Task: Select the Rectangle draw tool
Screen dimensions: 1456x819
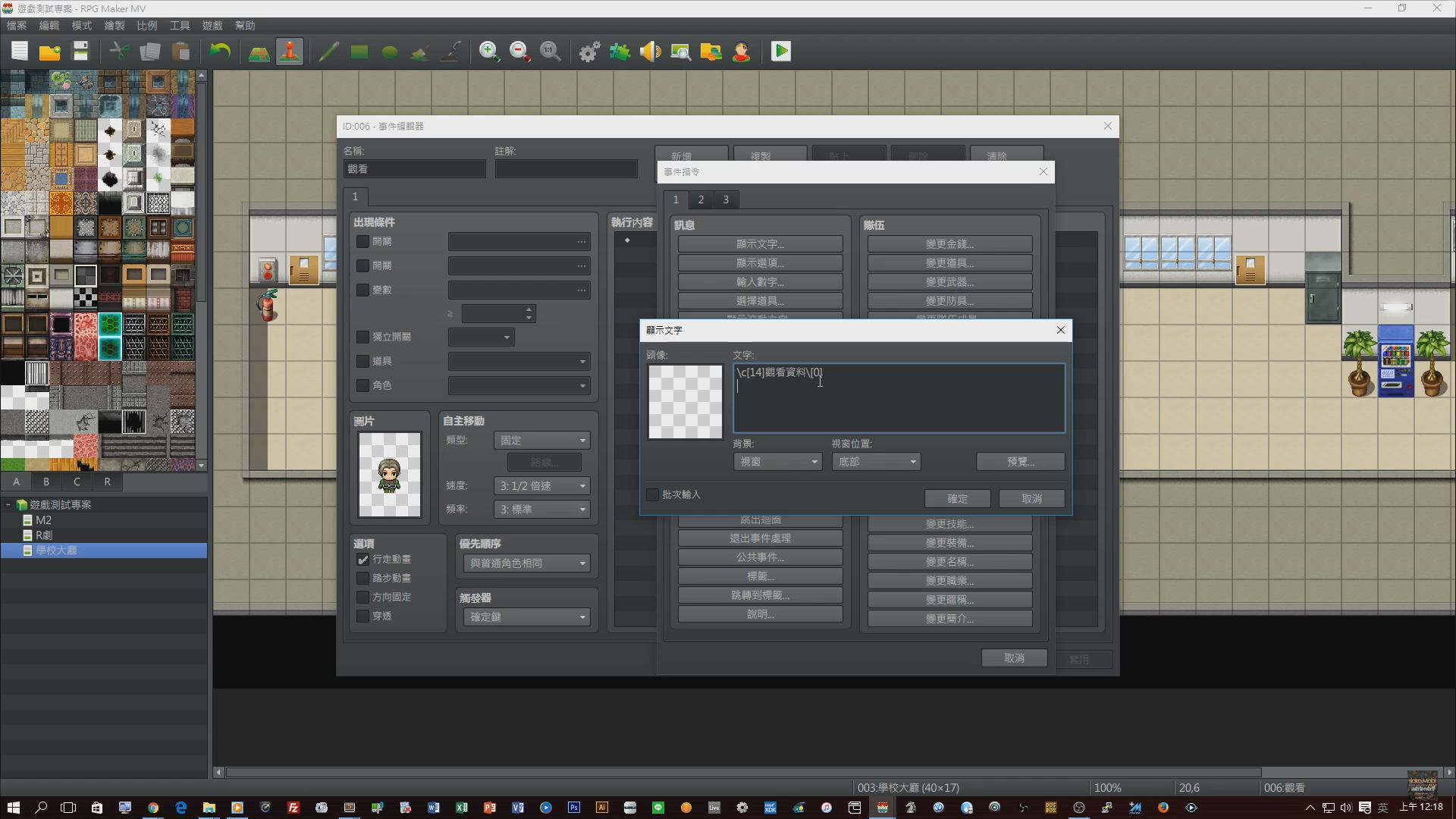Action: tap(359, 52)
